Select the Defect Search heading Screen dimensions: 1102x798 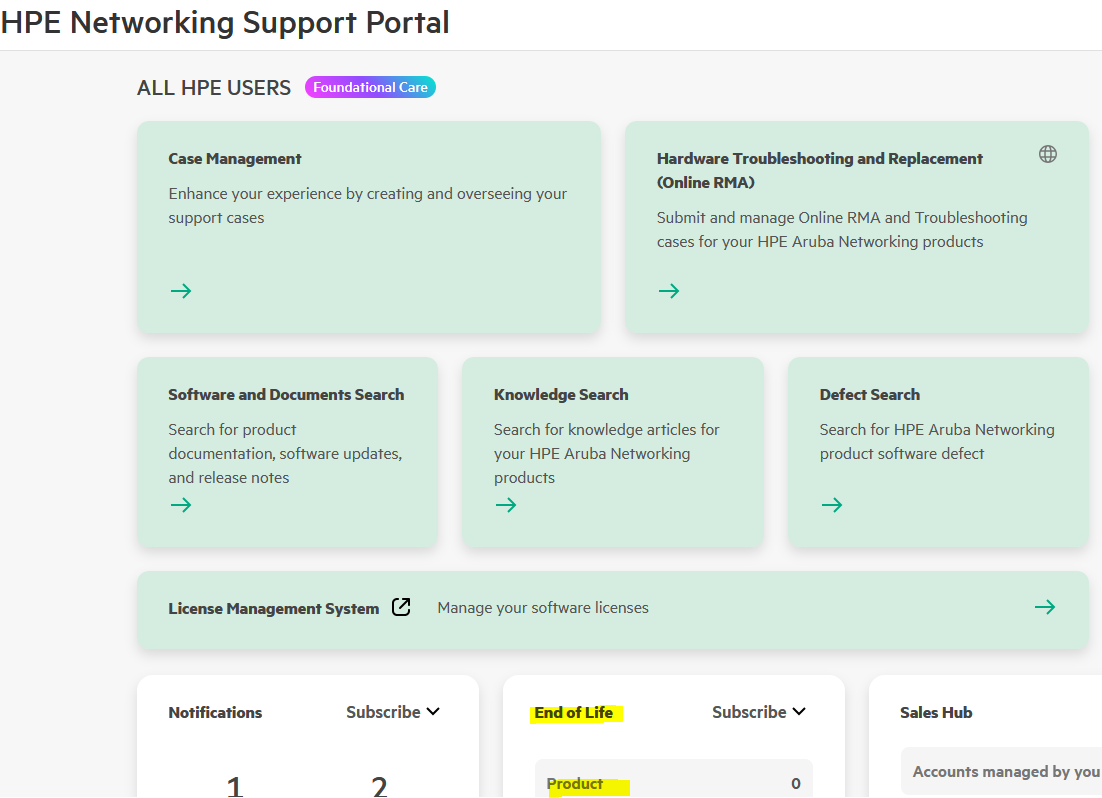869,395
